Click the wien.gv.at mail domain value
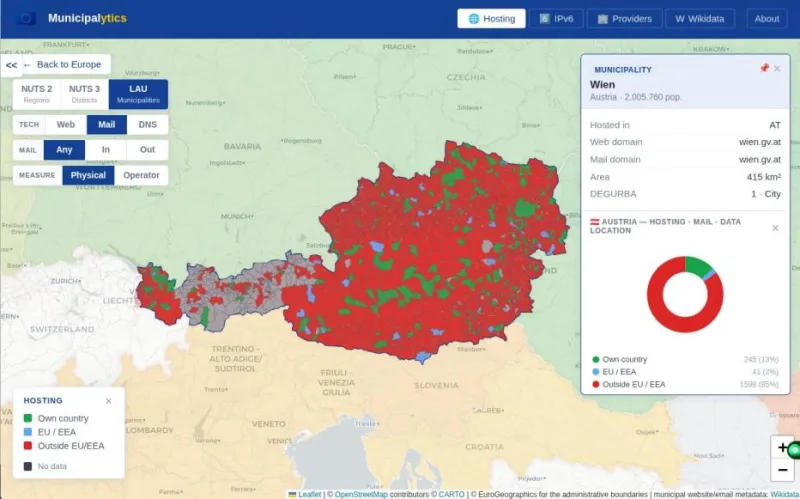Viewport: 800px width, 499px height. 760,159
